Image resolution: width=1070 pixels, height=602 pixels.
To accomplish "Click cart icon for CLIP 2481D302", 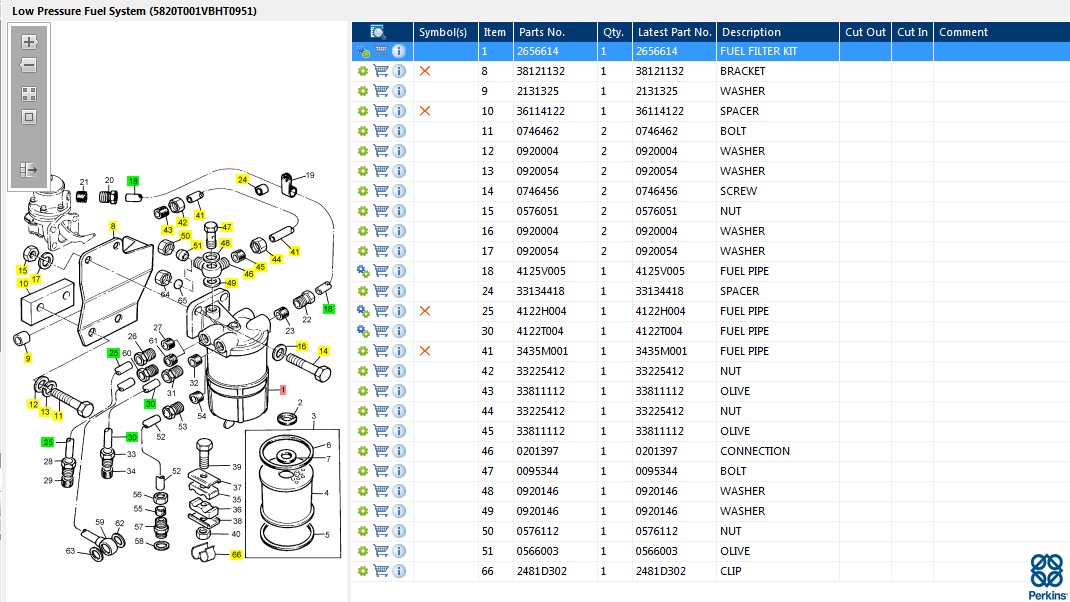I will tap(381, 571).
